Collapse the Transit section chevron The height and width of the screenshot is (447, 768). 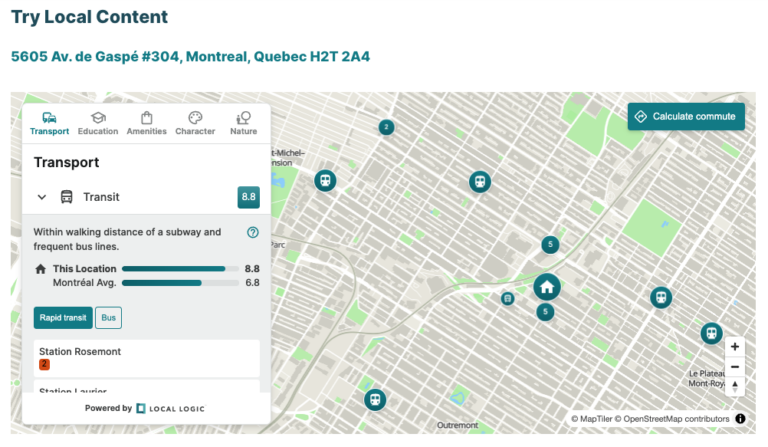pyautogui.click(x=42, y=197)
